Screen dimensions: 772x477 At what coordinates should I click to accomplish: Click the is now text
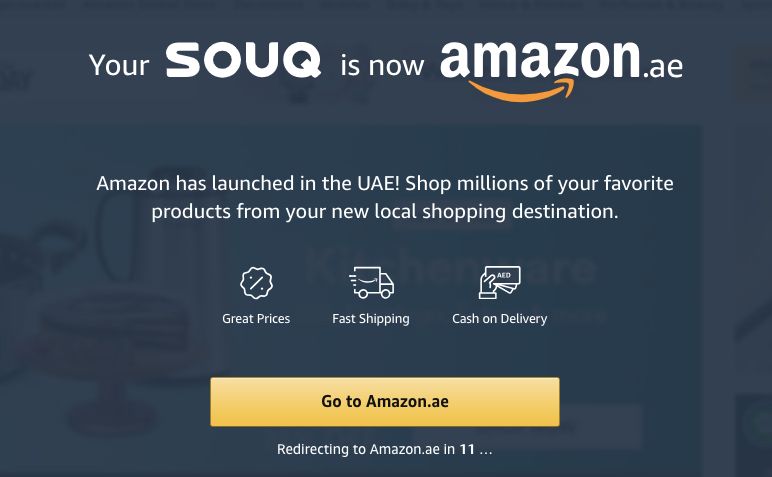pyautogui.click(x=382, y=65)
